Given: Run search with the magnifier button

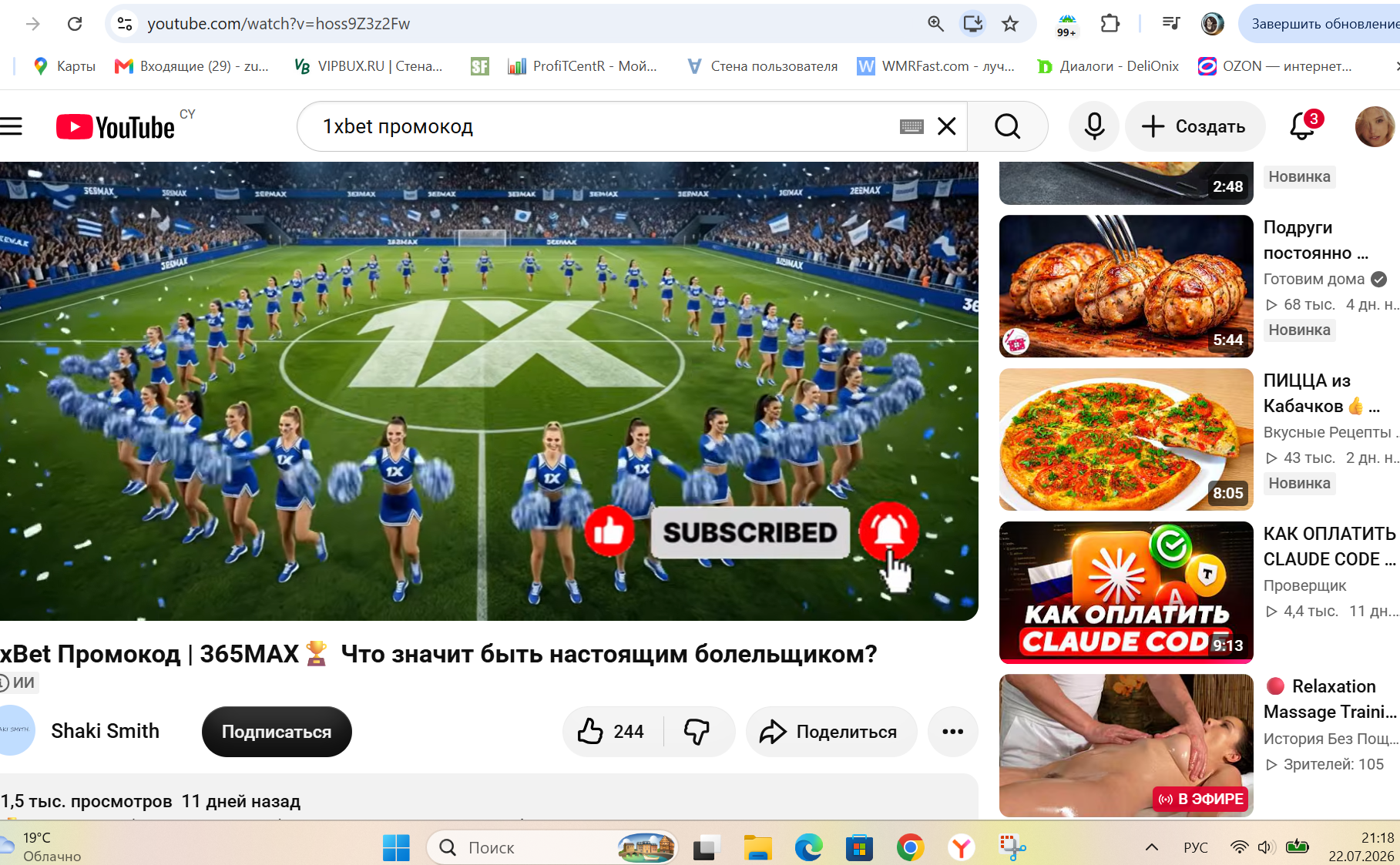Looking at the screenshot, I should click(1007, 126).
